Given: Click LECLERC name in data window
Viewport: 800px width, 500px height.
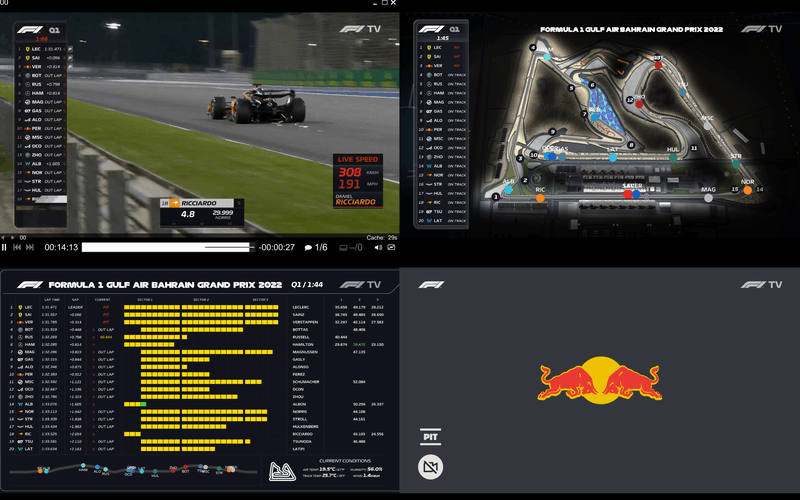Looking at the screenshot, I should (x=301, y=307).
